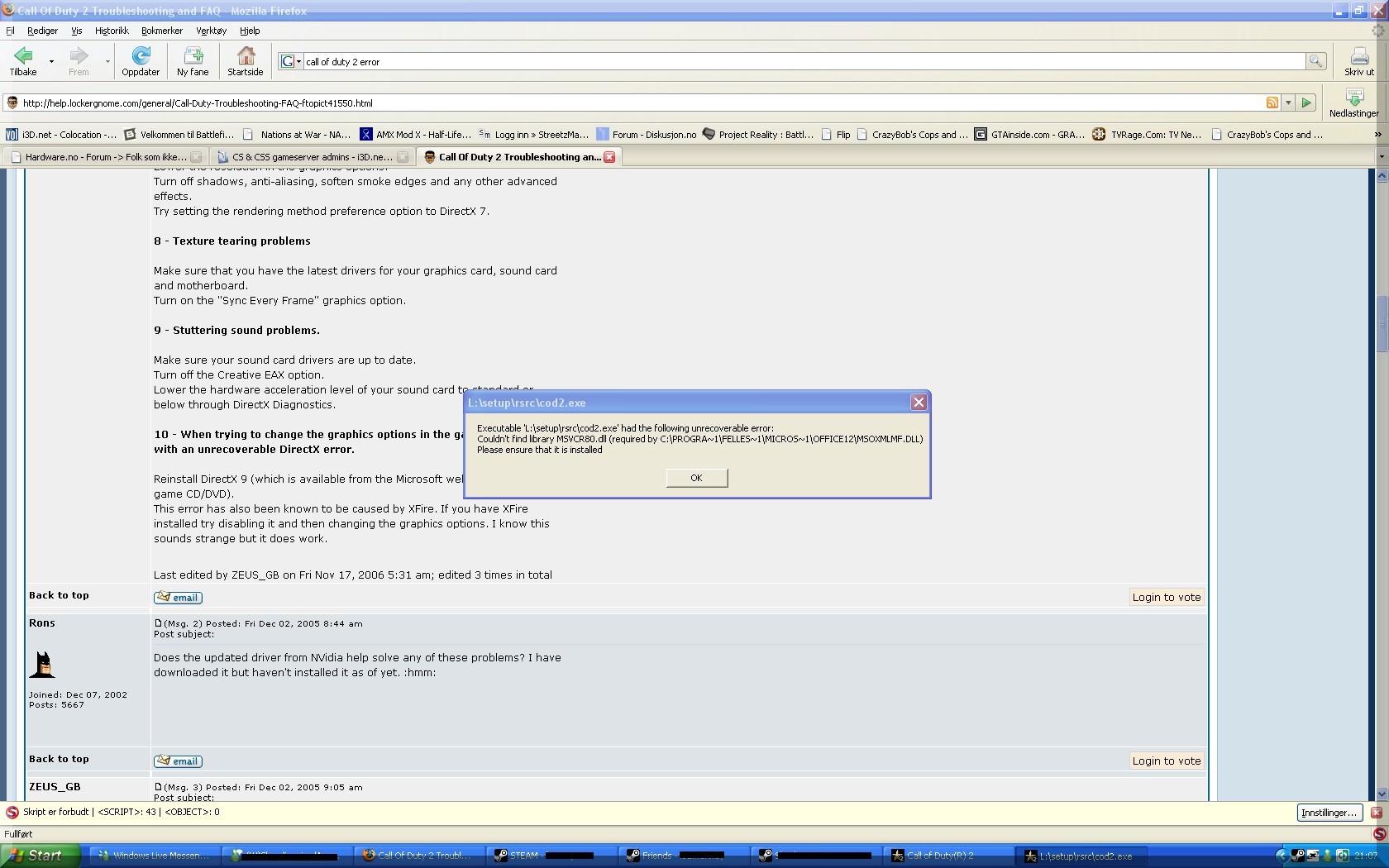The height and width of the screenshot is (868, 1389).
Task: Open the Verktøy menu
Action: coord(211,31)
